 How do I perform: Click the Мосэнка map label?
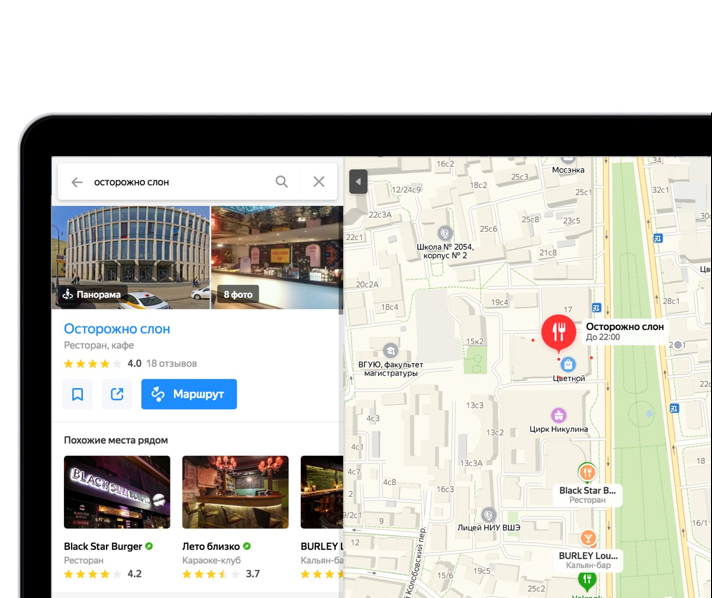[x=568, y=170]
